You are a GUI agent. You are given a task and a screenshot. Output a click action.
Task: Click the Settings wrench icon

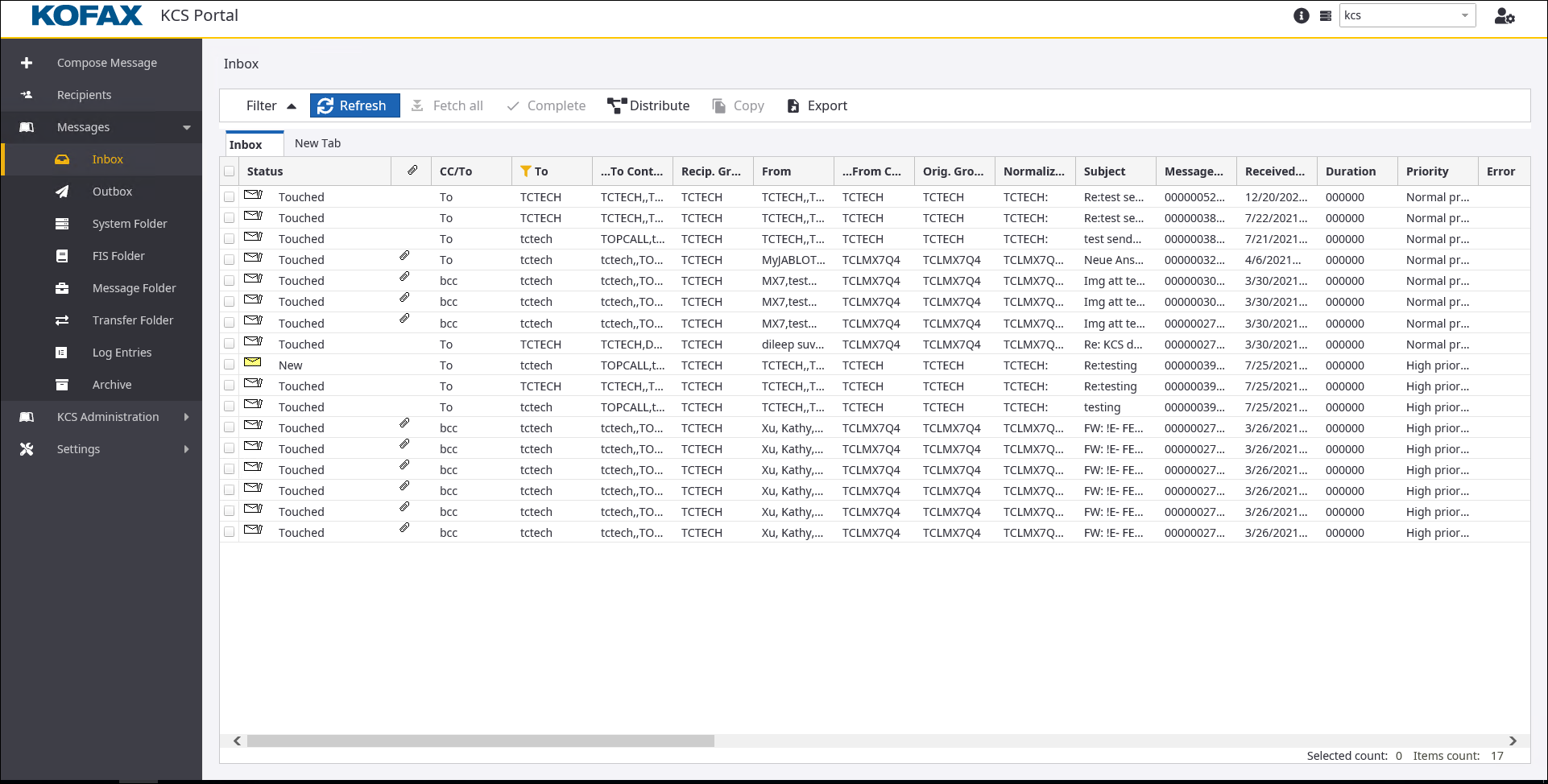pos(27,449)
